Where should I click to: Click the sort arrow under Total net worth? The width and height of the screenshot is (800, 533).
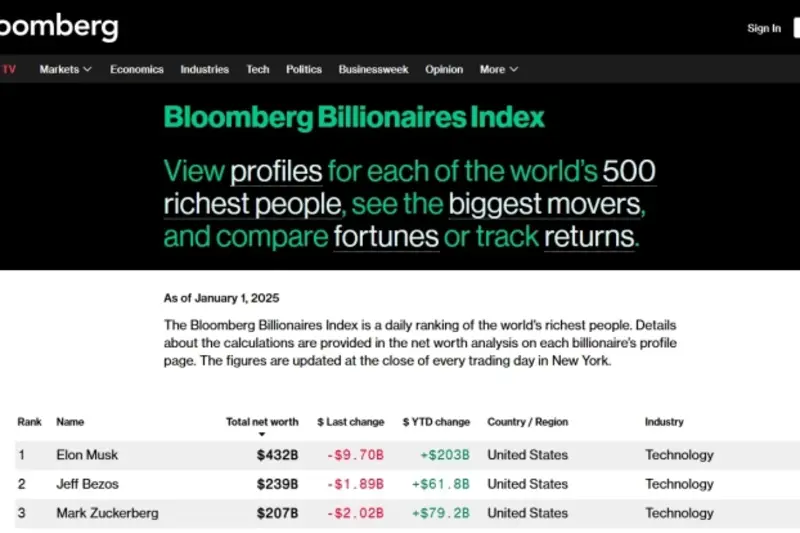(x=262, y=434)
